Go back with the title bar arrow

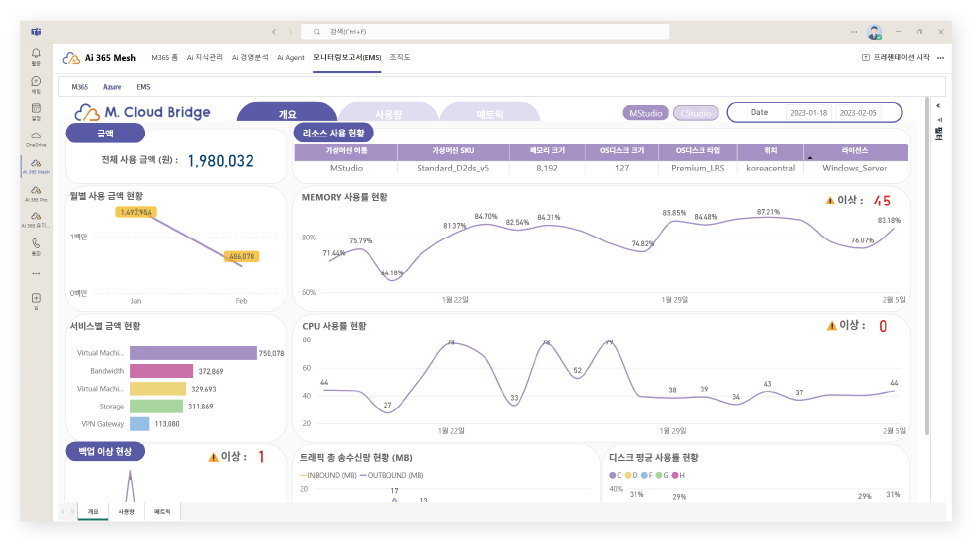tap(274, 31)
